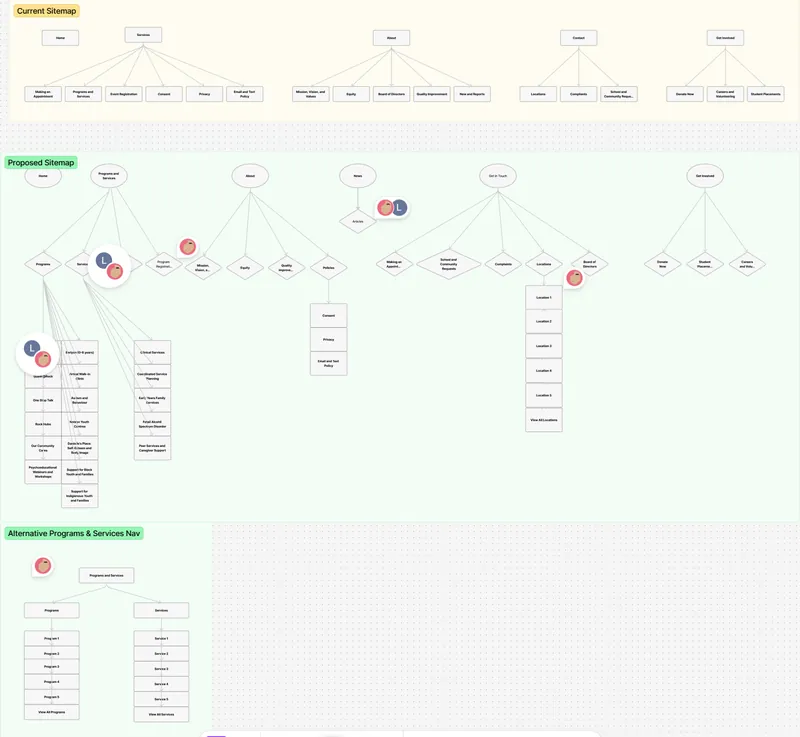Select Donate Now box in Current Sitemap
Screen dimensions: 800x737
(x=685, y=94)
